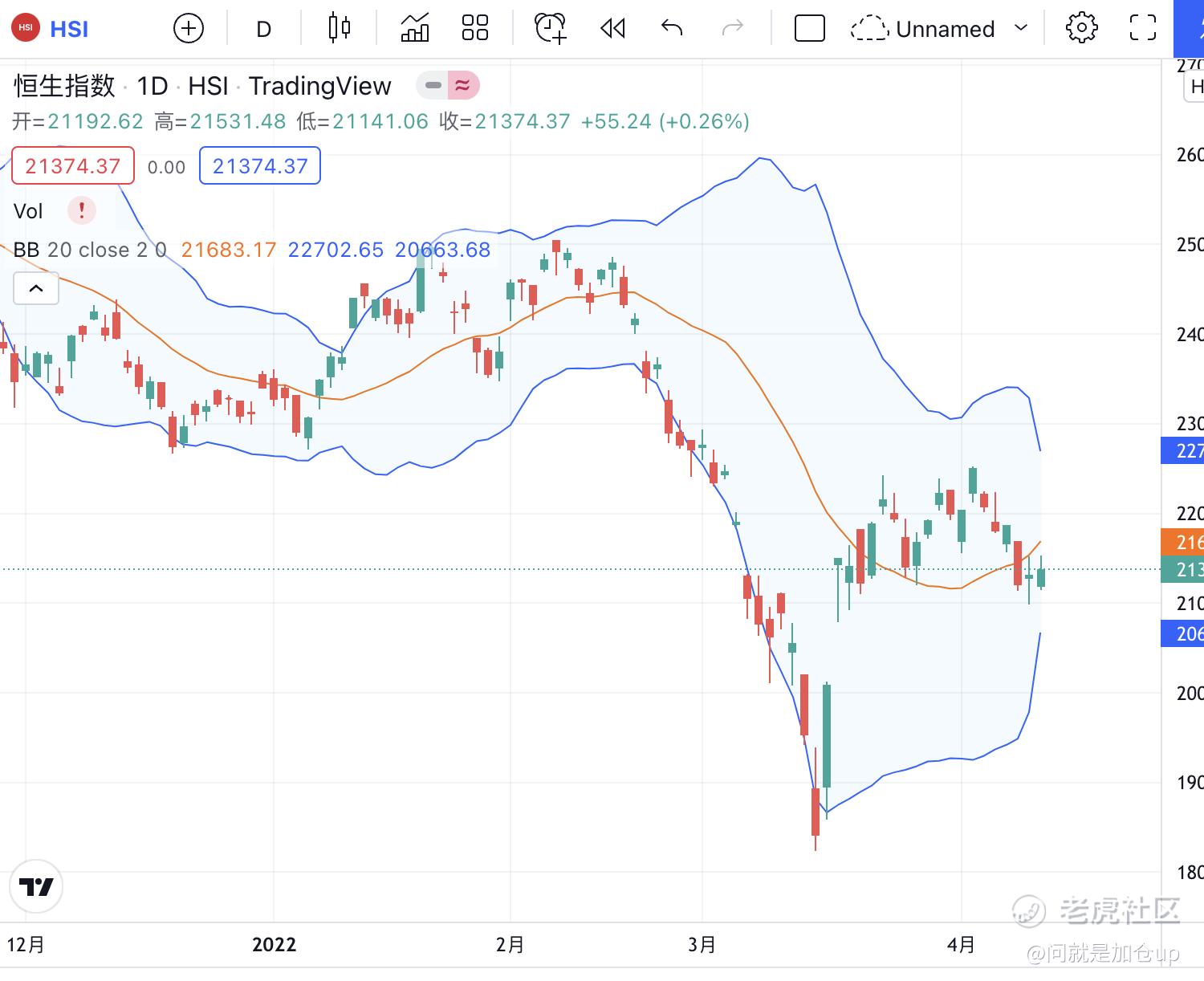Select the layout rectangle toolbar item
Image resolution: width=1204 pixels, height=981 pixels.
pos(809,29)
